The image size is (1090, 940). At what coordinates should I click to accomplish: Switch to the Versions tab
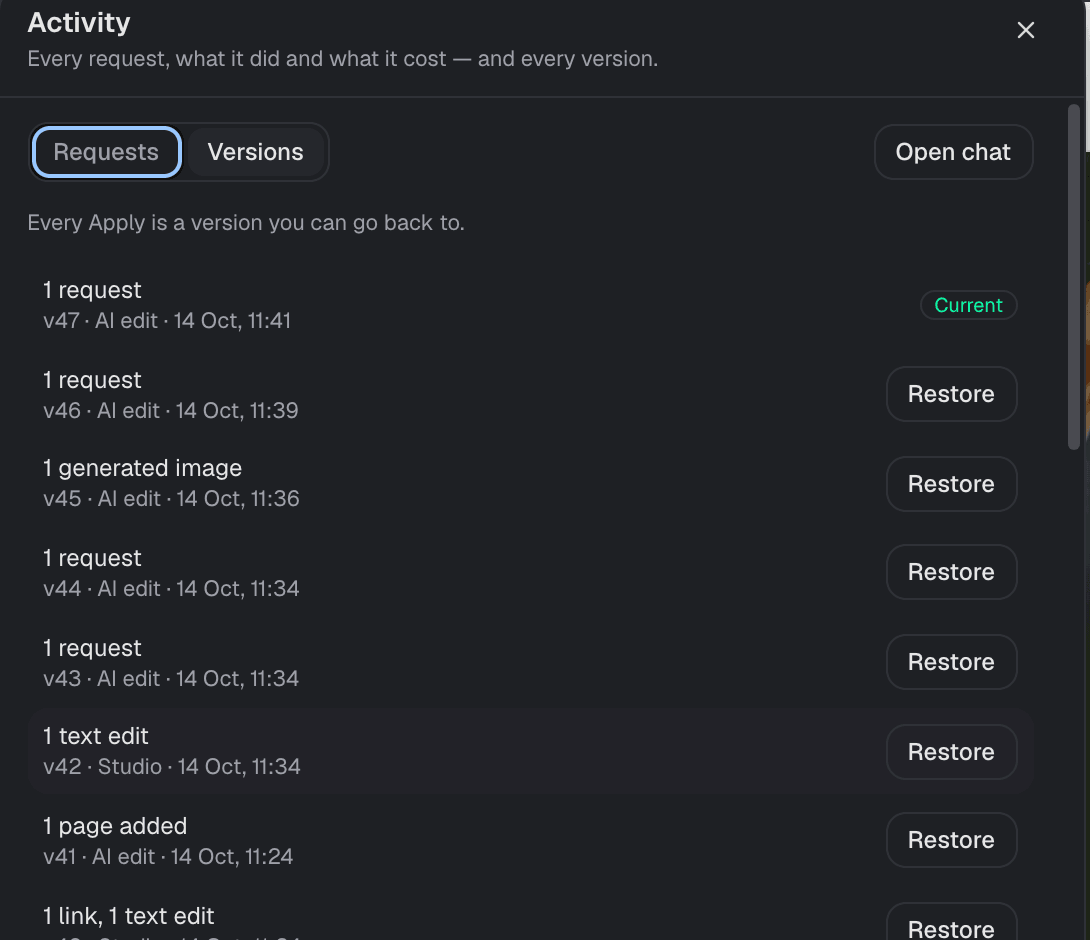(x=255, y=152)
